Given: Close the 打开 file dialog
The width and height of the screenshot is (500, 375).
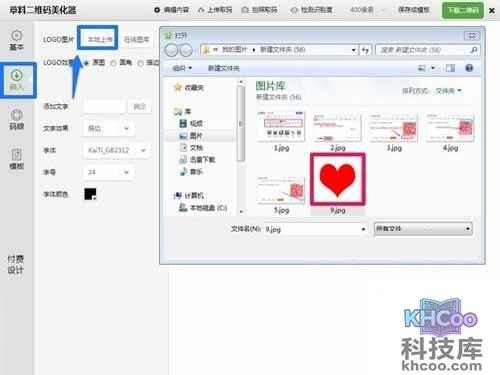Looking at the screenshot, I should tap(472, 35).
